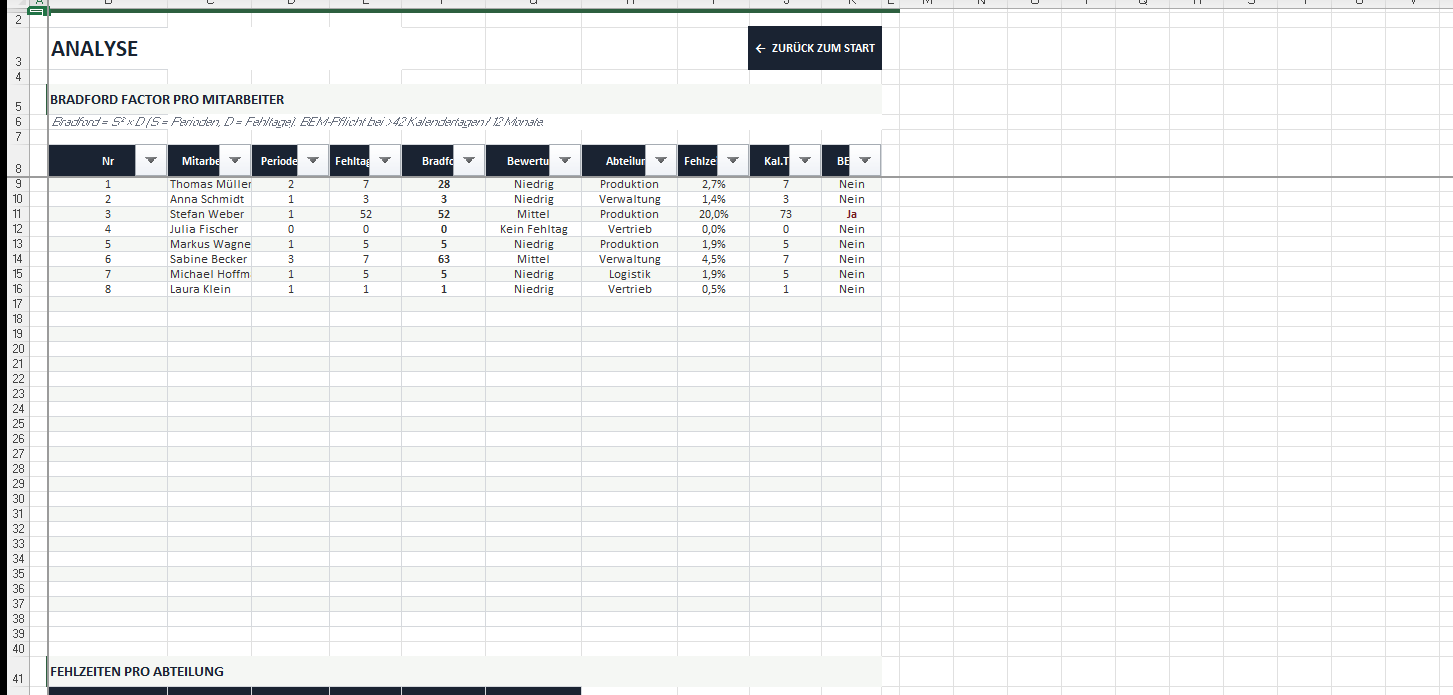Select the cell containing Thomas Müller

point(209,184)
